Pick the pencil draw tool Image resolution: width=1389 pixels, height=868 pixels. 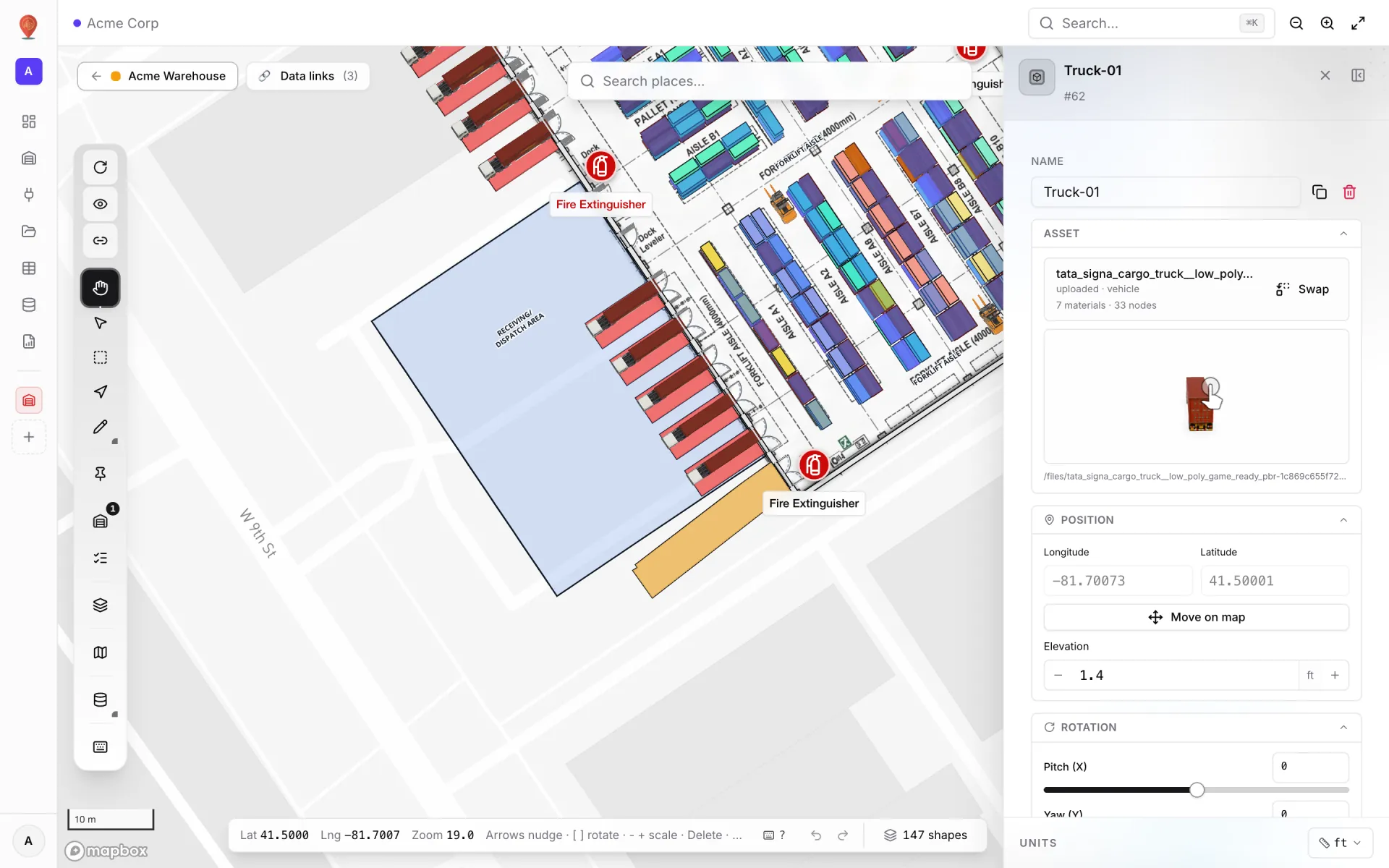[x=101, y=427]
